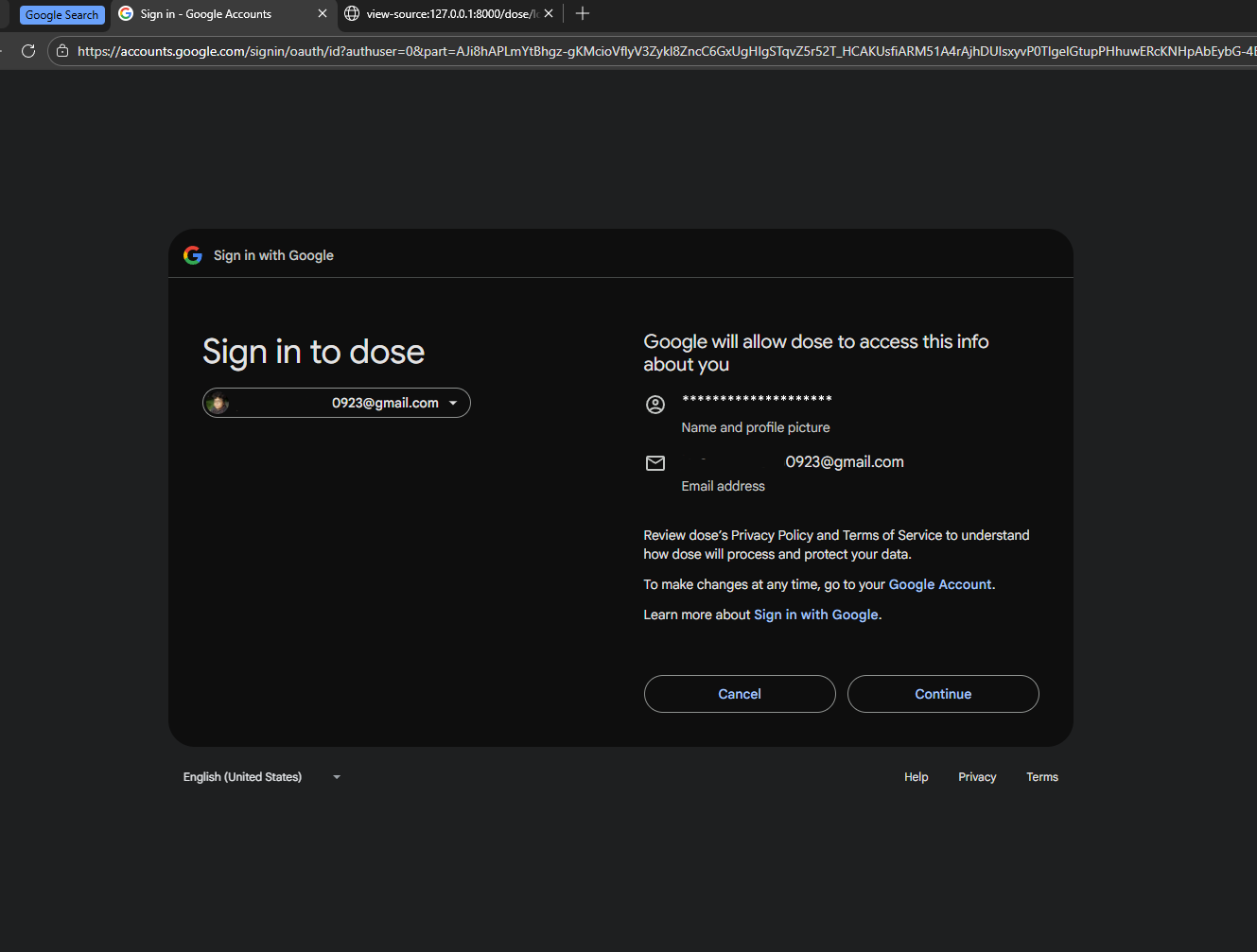Screen dimensions: 1257x952
Task: Click the profile picture avatar in account selector
Action: (x=218, y=403)
